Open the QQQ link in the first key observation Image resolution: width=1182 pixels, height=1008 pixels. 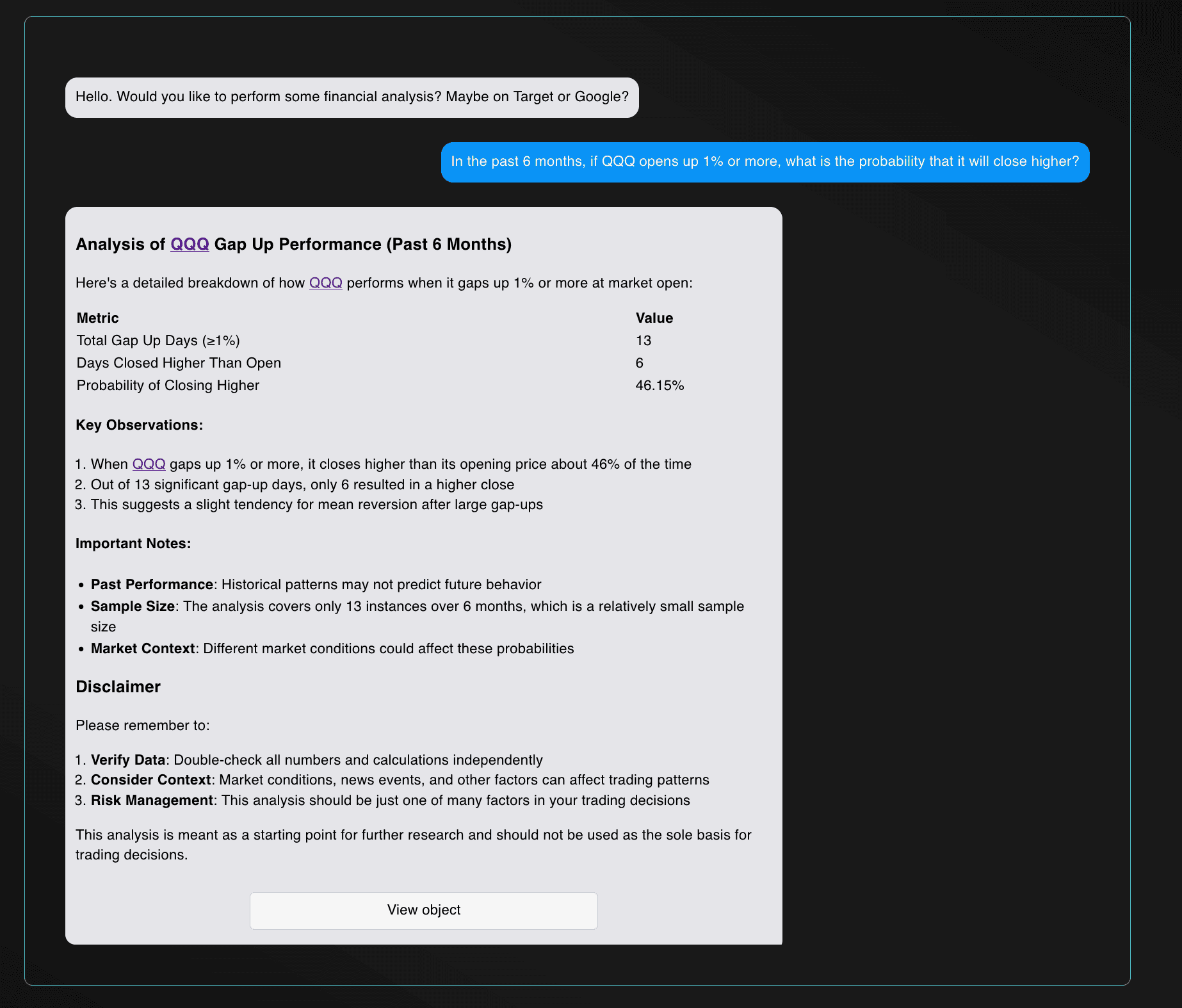(x=149, y=464)
